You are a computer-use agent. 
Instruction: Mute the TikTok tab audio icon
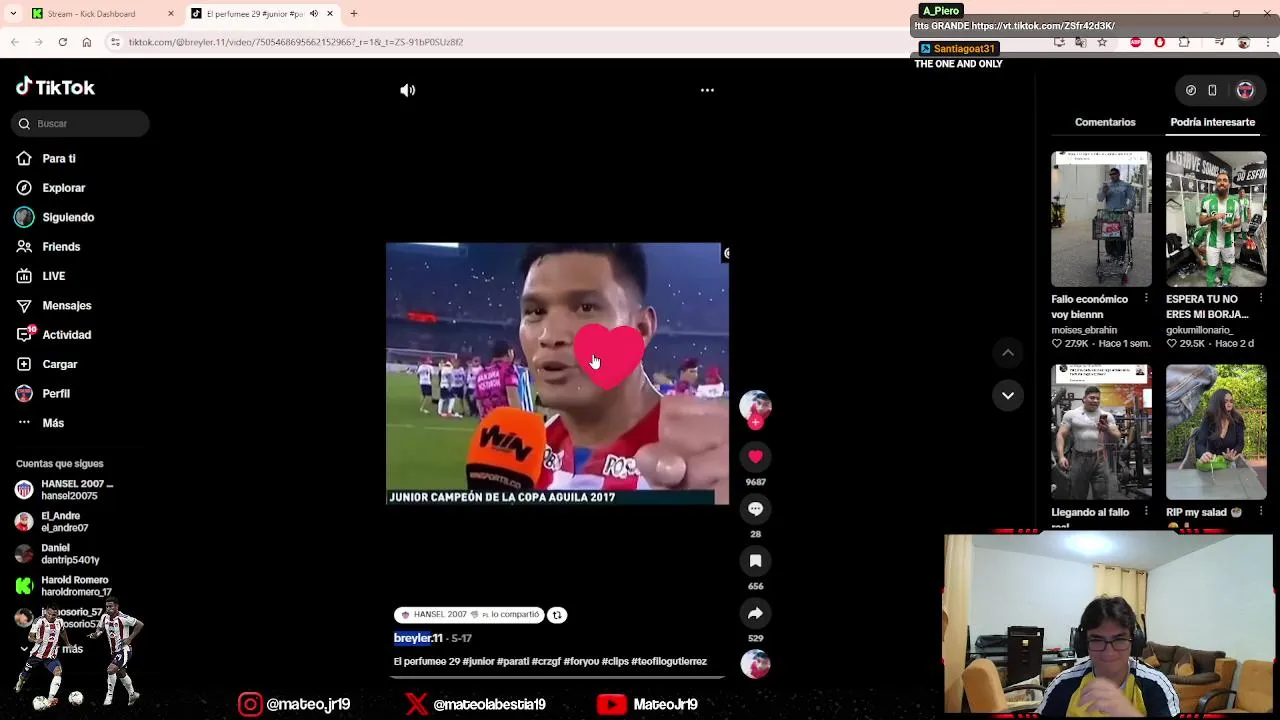tap(314, 14)
